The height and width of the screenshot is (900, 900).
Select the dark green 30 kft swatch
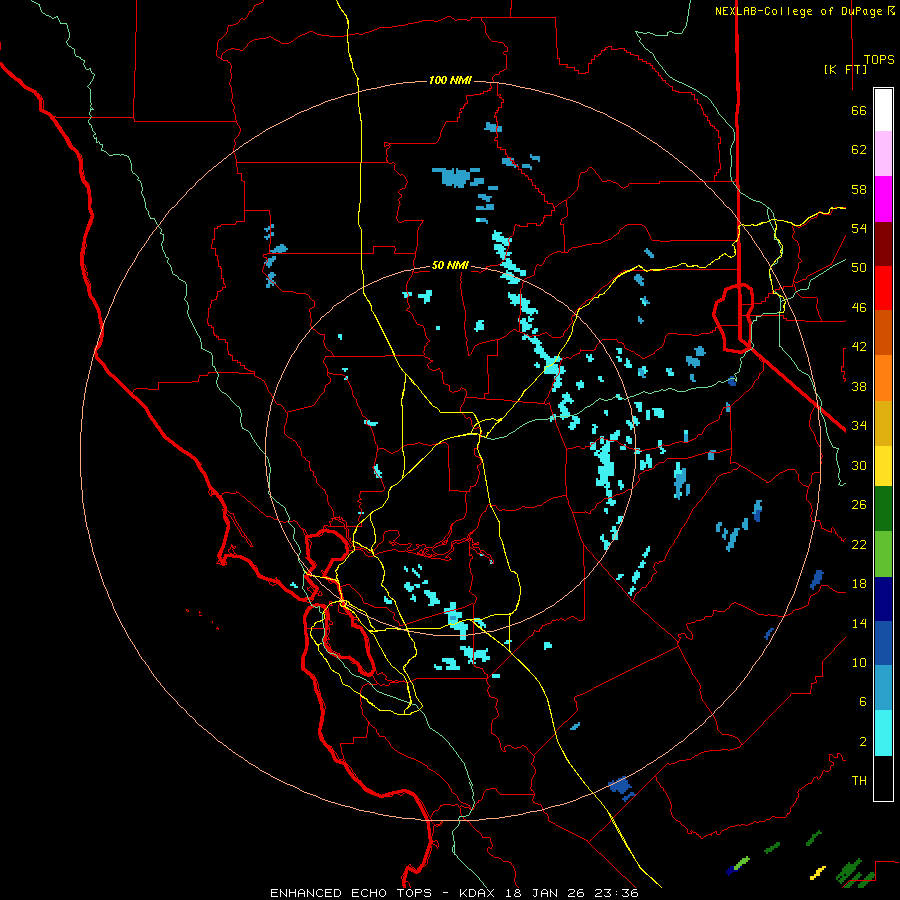[x=883, y=509]
